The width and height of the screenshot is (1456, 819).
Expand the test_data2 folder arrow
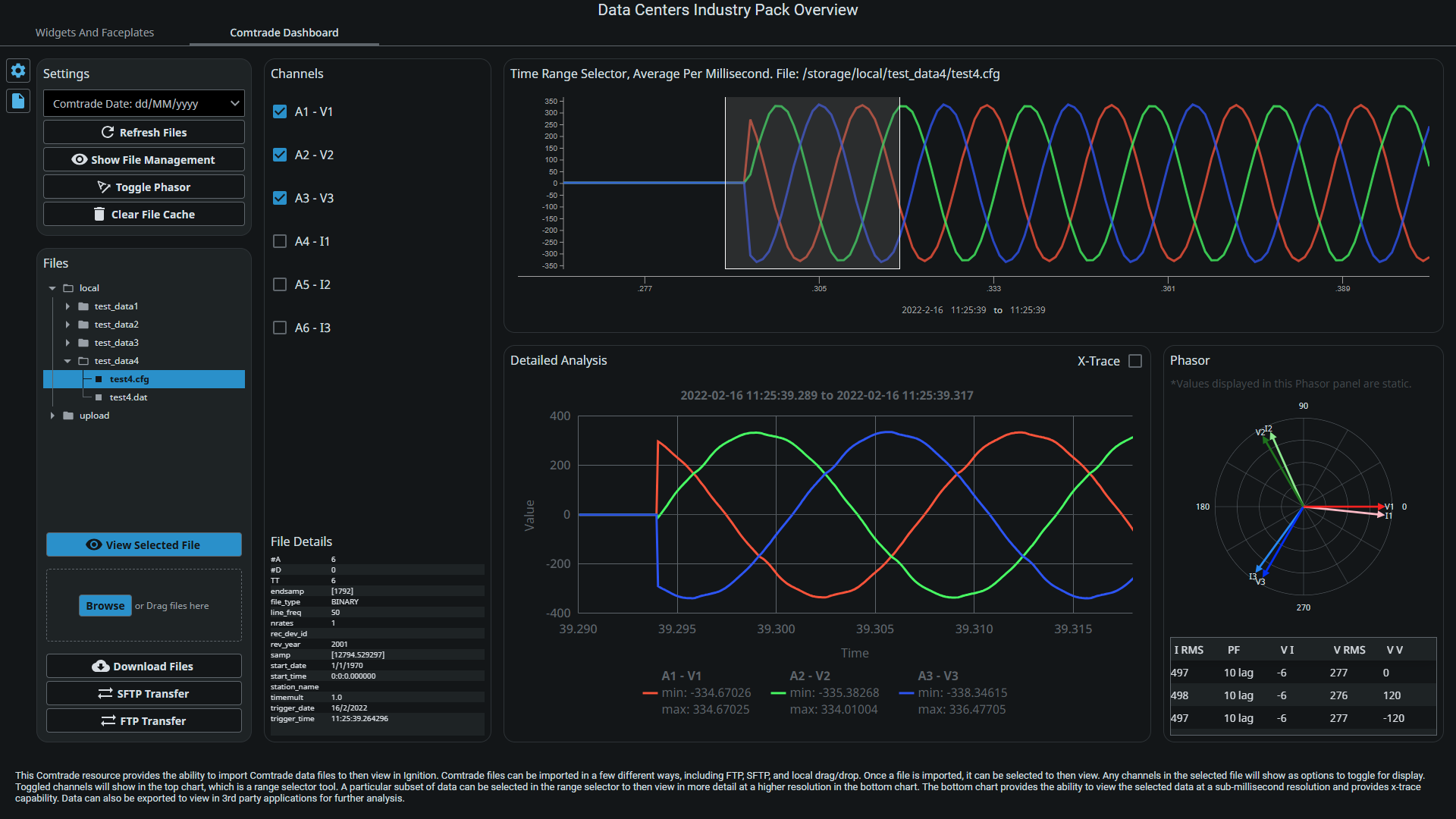click(x=67, y=325)
